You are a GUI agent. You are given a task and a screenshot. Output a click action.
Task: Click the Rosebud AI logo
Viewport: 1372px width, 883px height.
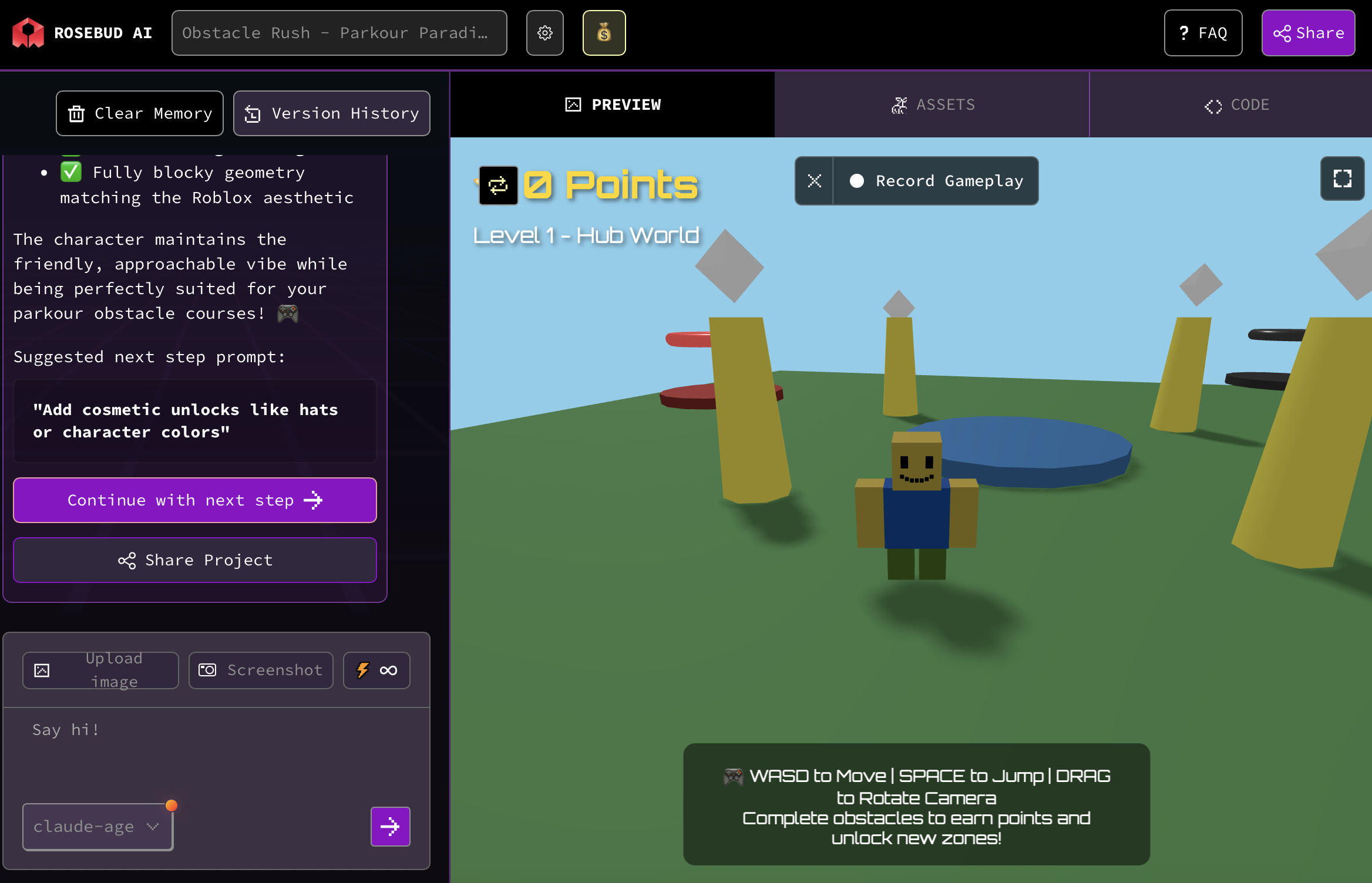[28, 33]
